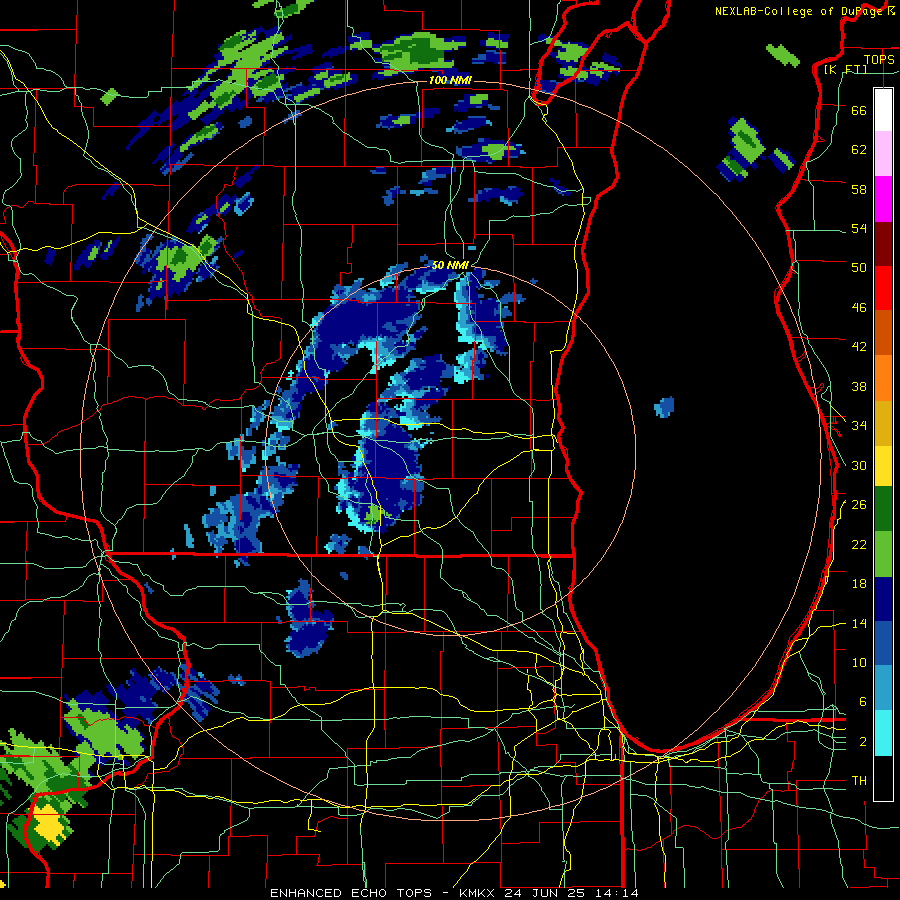Image resolution: width=900 pixels, height=900 pixels.
Task: Click the "66" scale label
Action: [859, 110]
